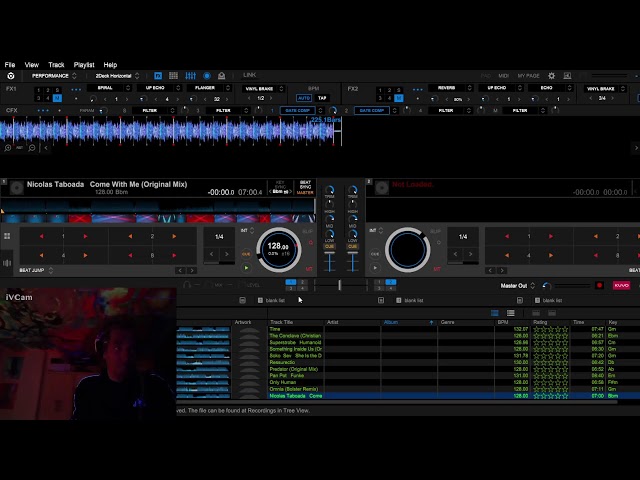Click the LINK button
Screen dimensions: 640x480
coord(249,75)
